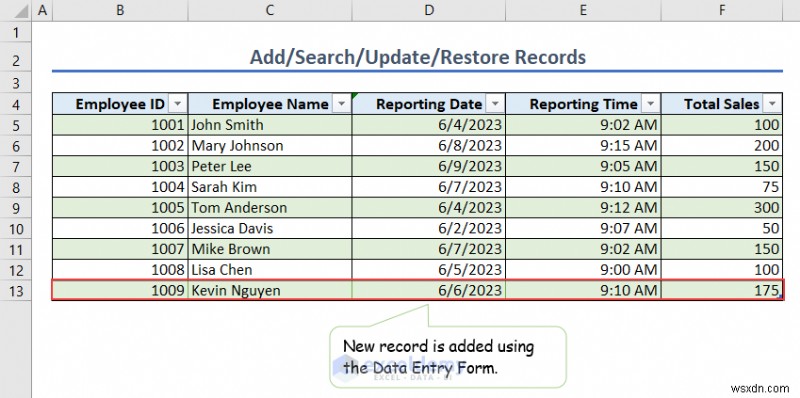Select row 3 header
800x398 pixels.
[x=15, y=83]
